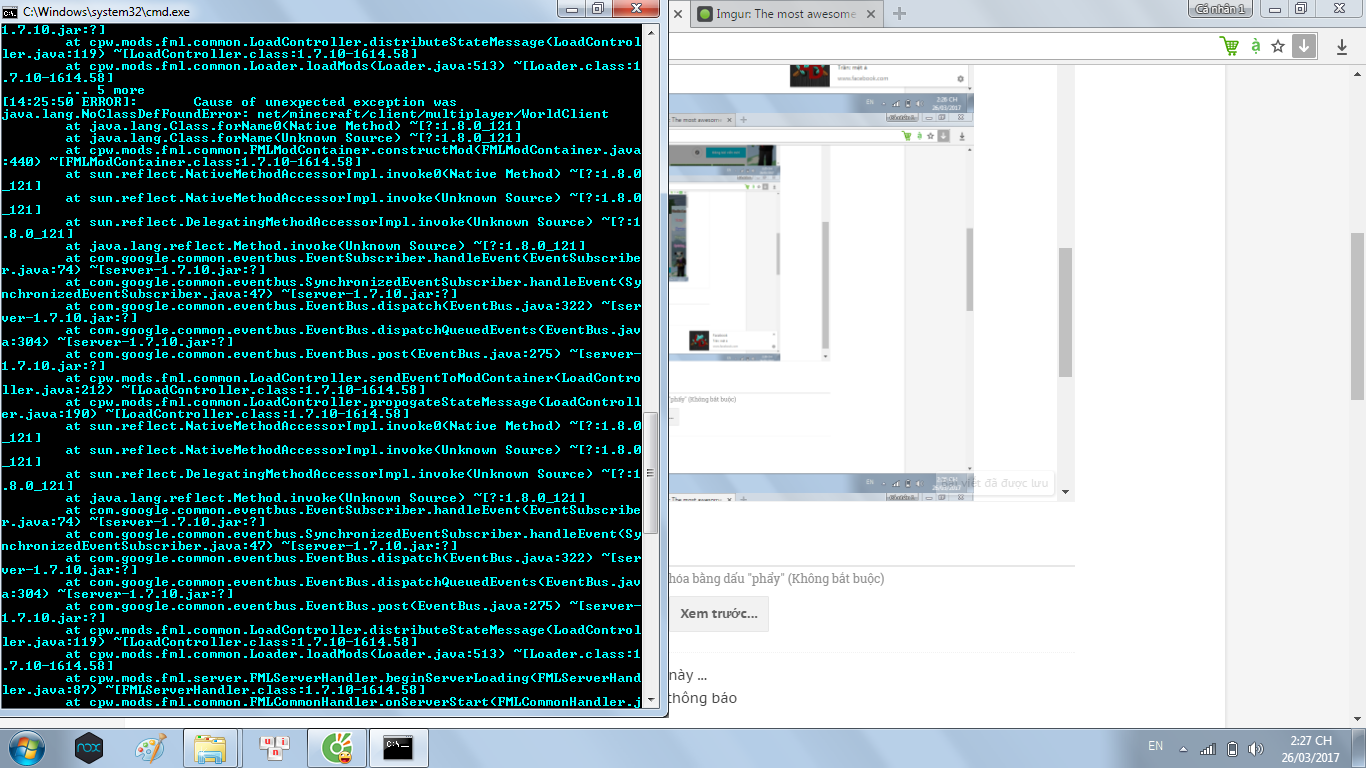This screenshot has height=768, width=1366.
Task: Open the "Cá nhân 1" profile button
Action: [x=1222, y=9]
